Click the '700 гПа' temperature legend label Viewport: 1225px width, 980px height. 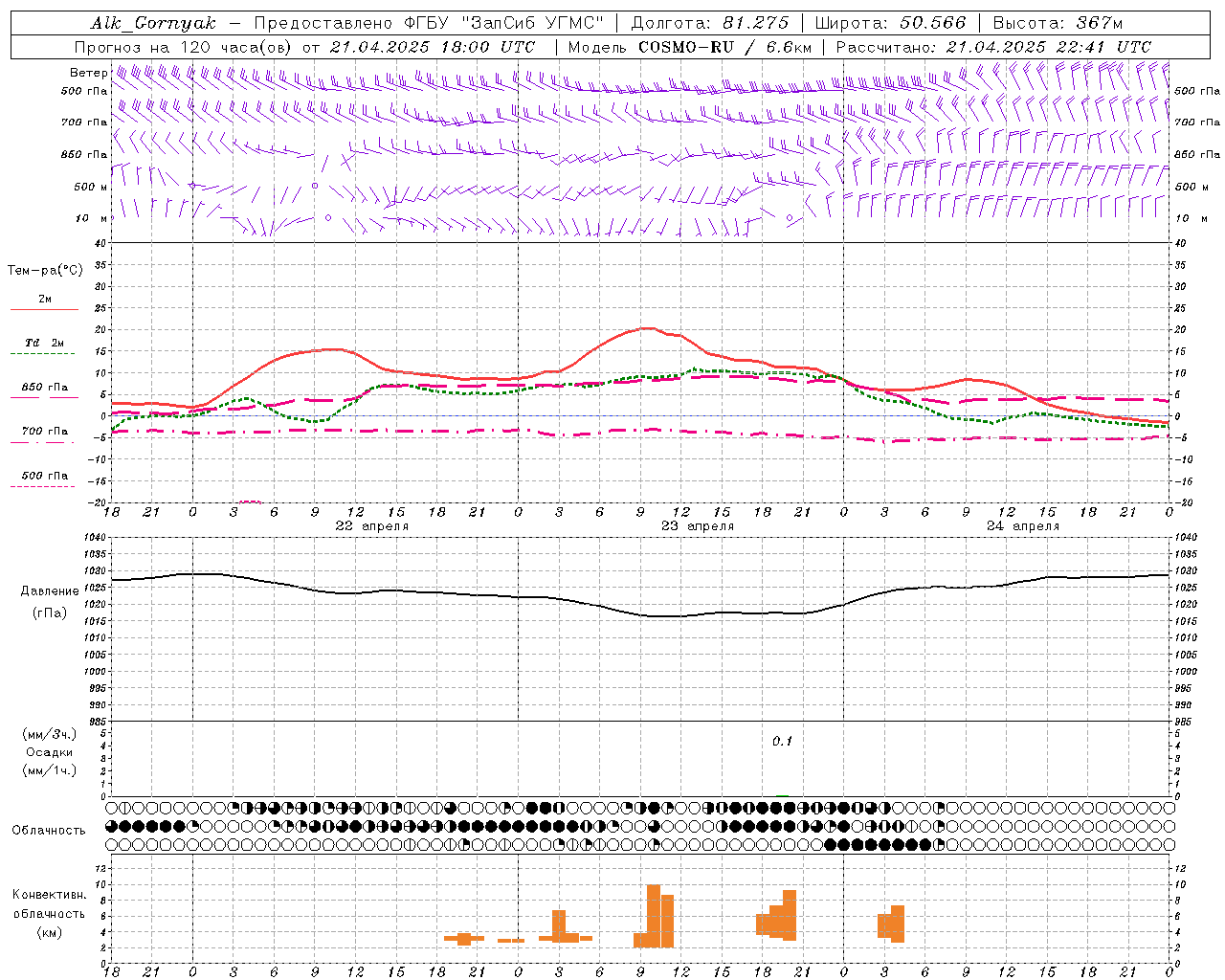pyautogui.click(x=45, y=432)
